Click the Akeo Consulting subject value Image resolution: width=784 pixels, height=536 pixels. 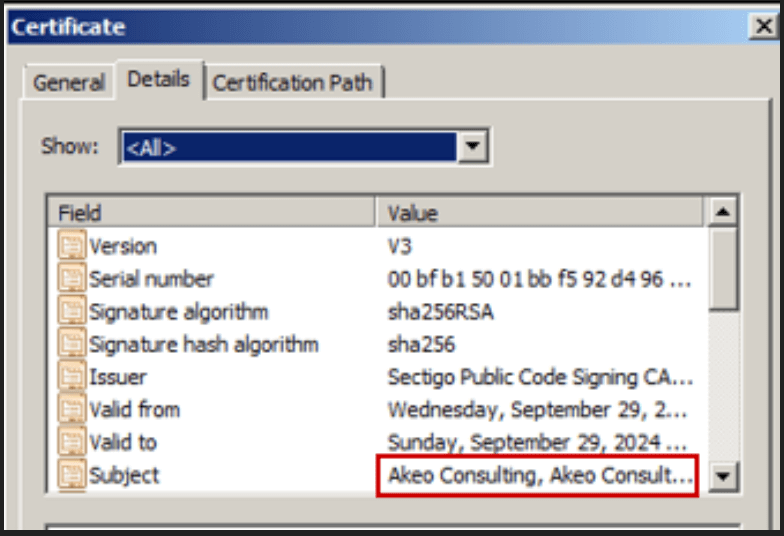pos(540,475)
